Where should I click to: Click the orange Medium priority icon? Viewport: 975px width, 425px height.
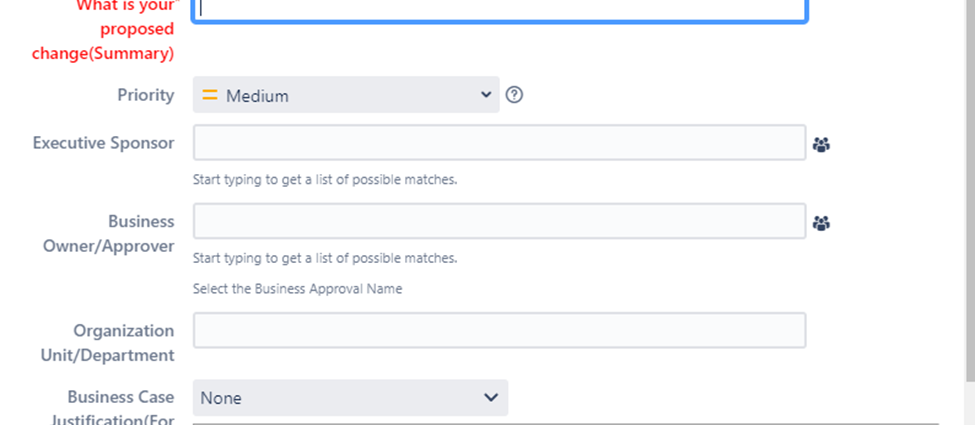pos(210,95)
